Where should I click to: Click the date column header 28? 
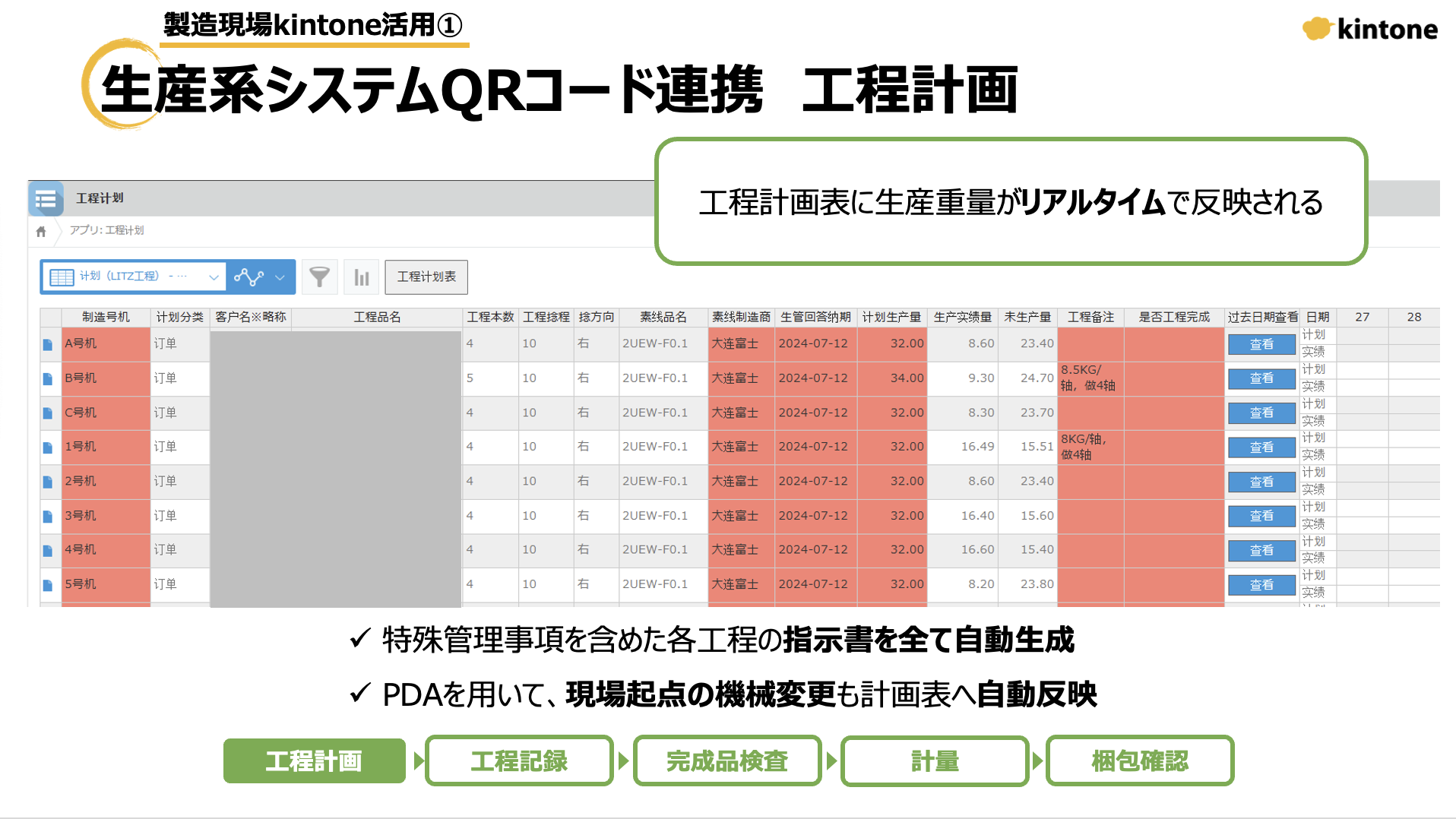(x=1413, y=318)
